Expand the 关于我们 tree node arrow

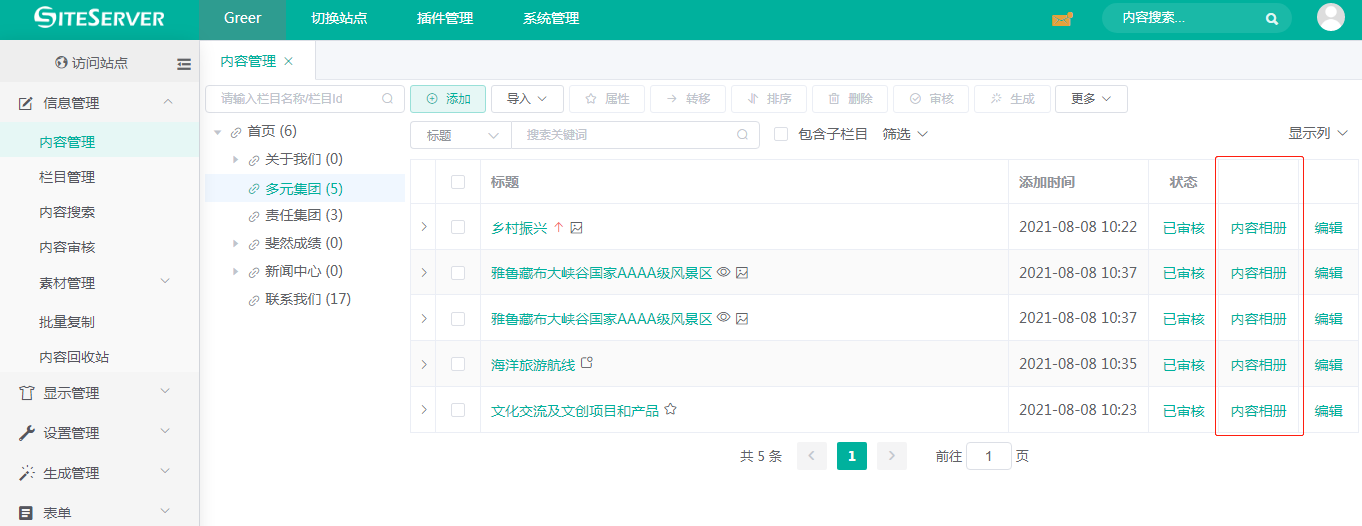(235, 160)
